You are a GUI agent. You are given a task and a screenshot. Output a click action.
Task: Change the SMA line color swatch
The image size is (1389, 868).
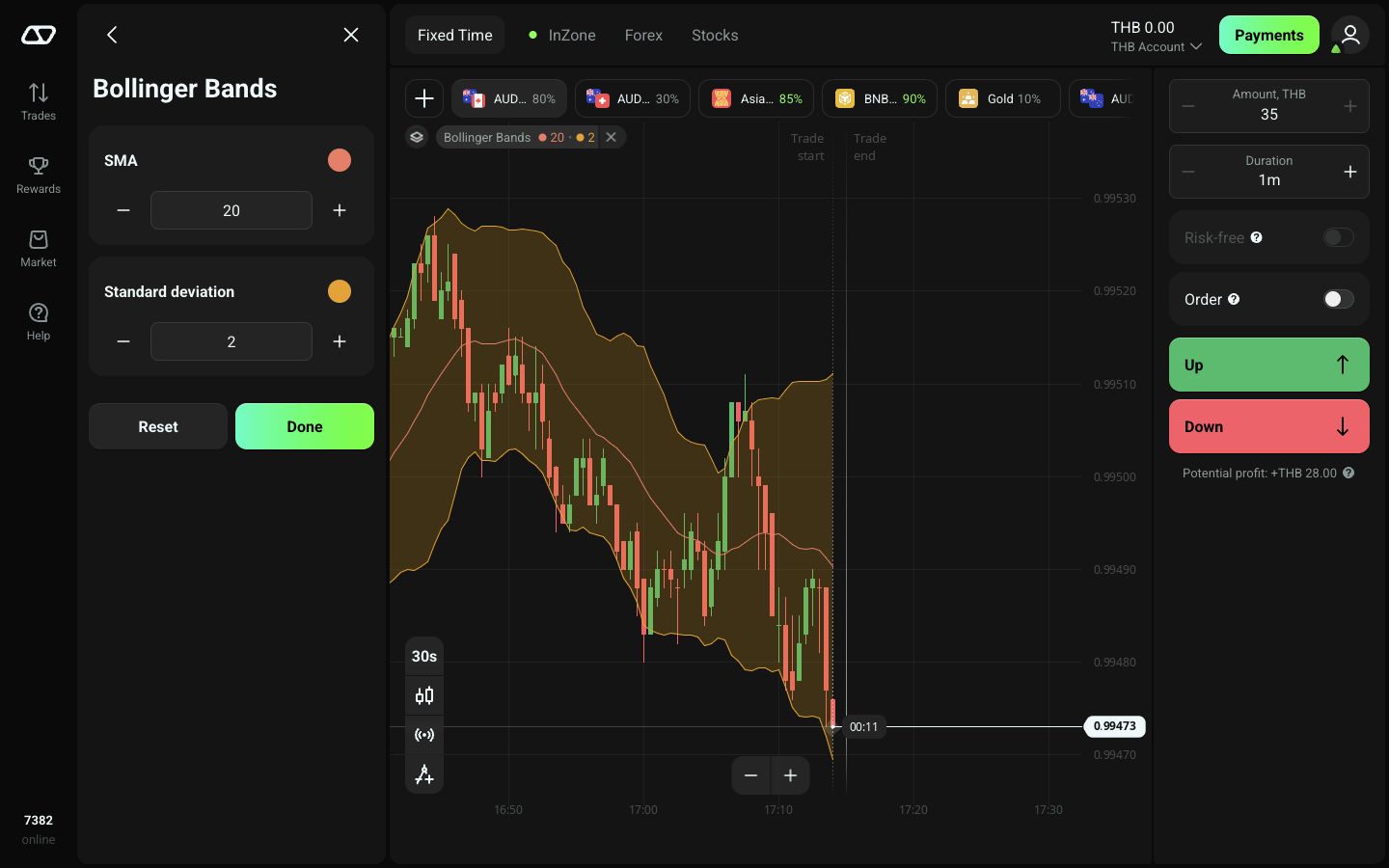tap(340, 160)
